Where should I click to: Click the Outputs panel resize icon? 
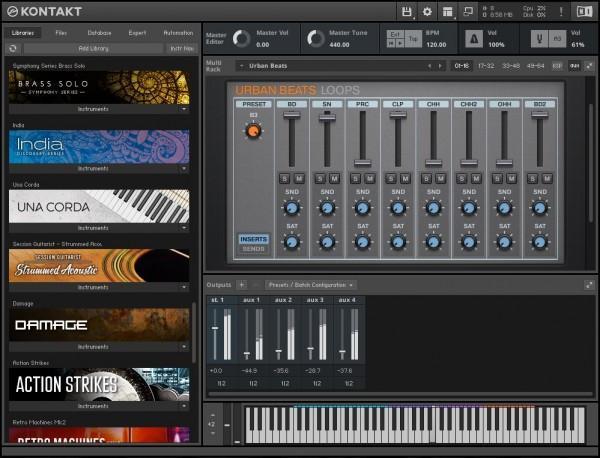tap(589, 285)
